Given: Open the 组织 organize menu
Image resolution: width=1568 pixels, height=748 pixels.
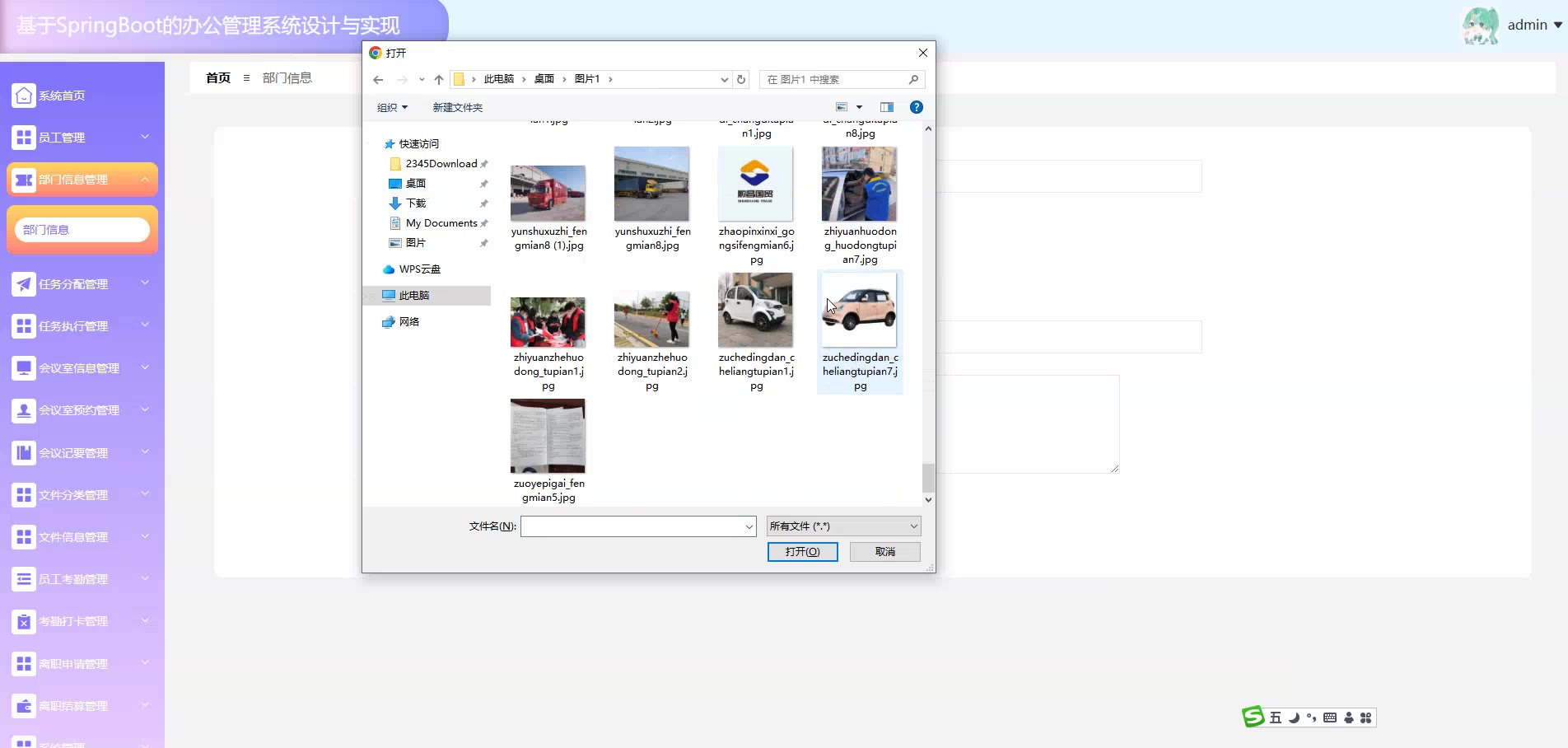Looking at the screenshot, I should point(392,108).
